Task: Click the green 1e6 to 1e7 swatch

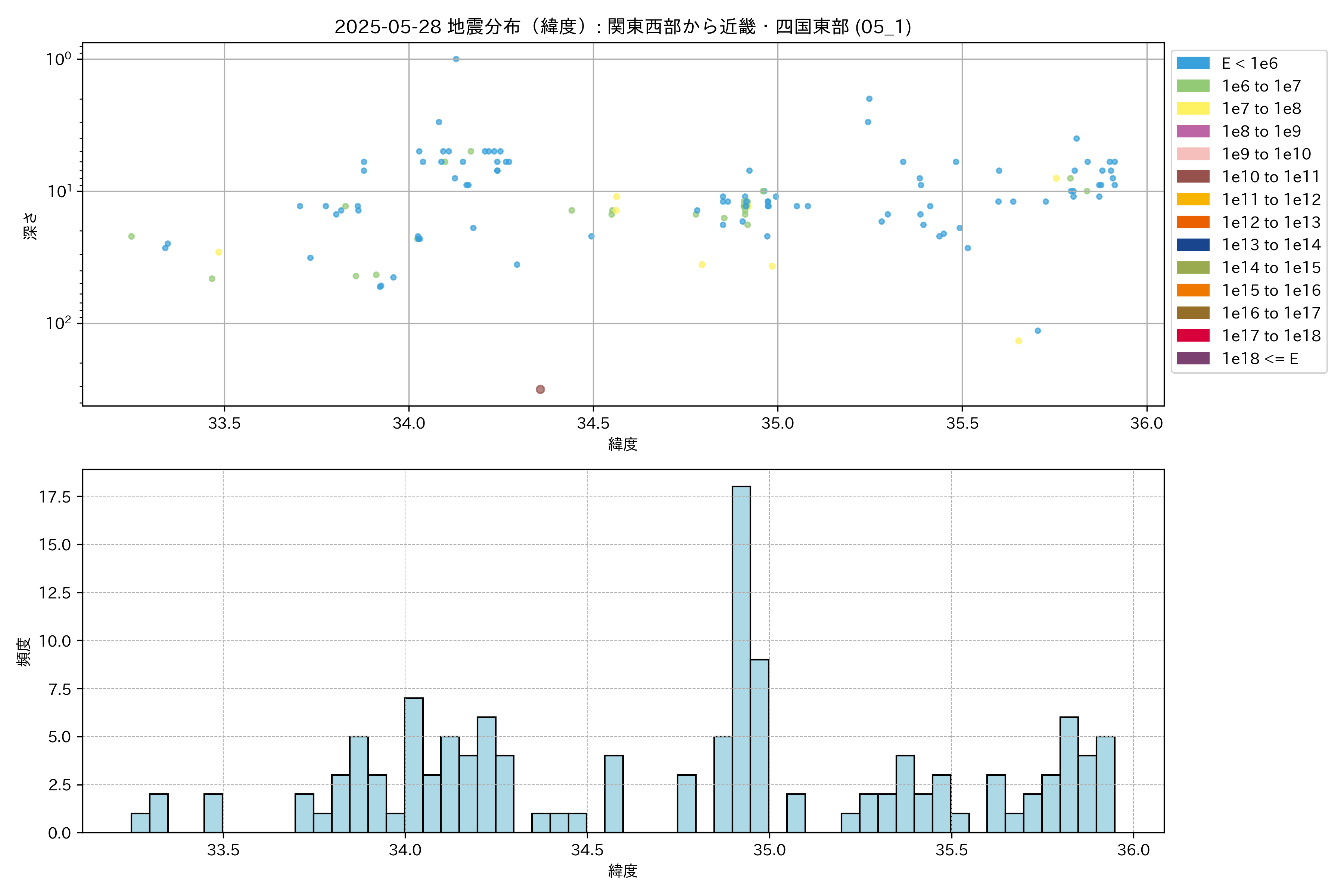Action: tap(1193, 86)
